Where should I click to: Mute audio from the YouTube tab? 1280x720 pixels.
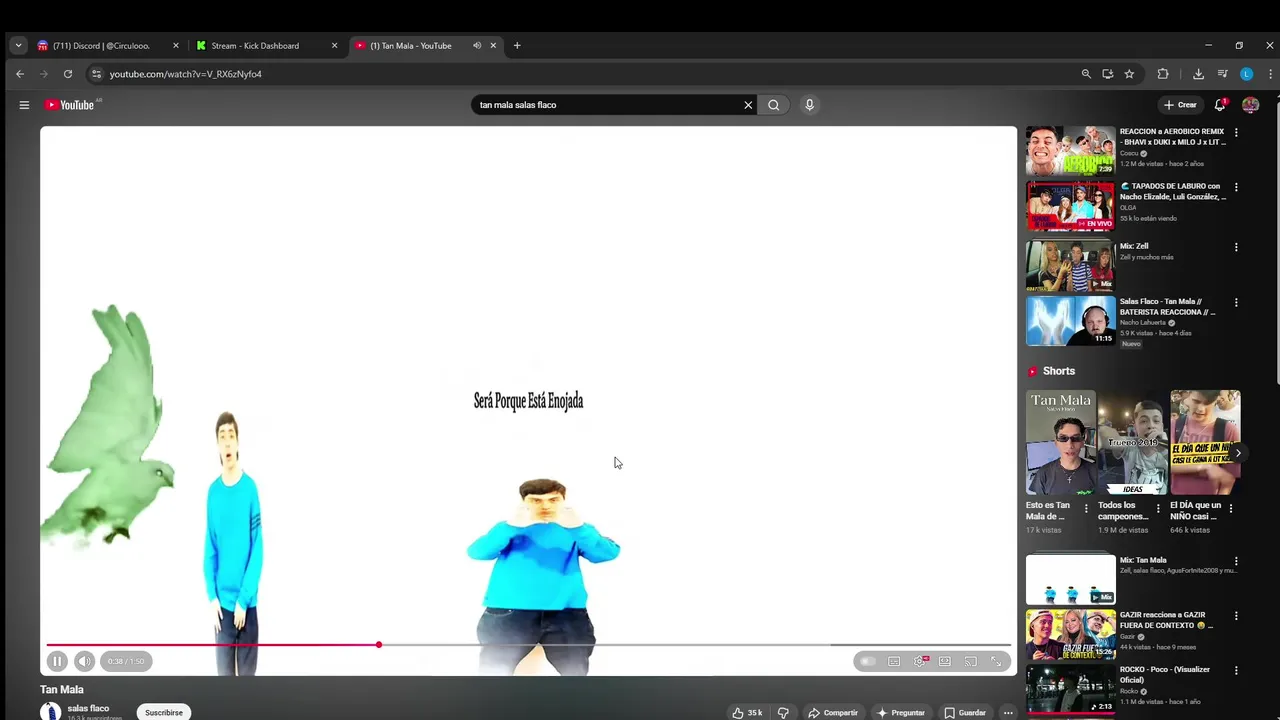point(477,45)
